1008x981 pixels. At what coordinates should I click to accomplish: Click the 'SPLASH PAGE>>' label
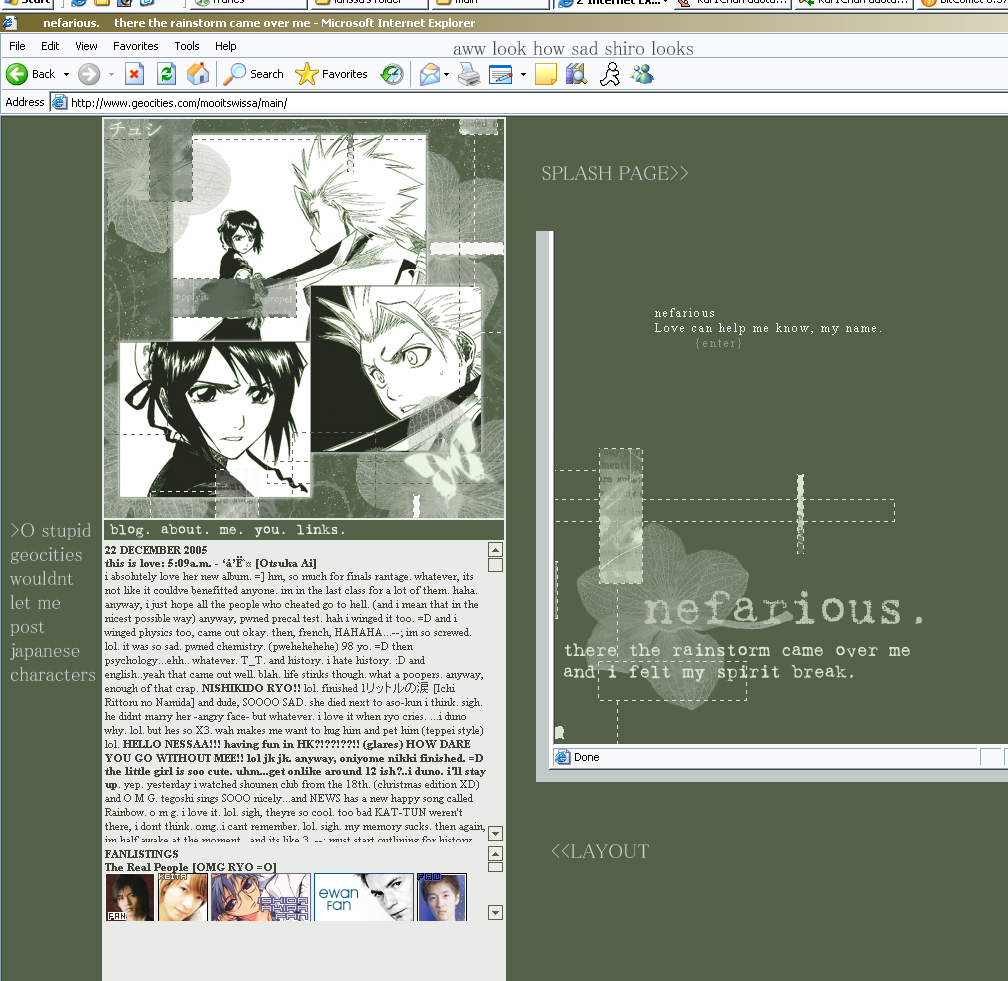click(615, 174)
